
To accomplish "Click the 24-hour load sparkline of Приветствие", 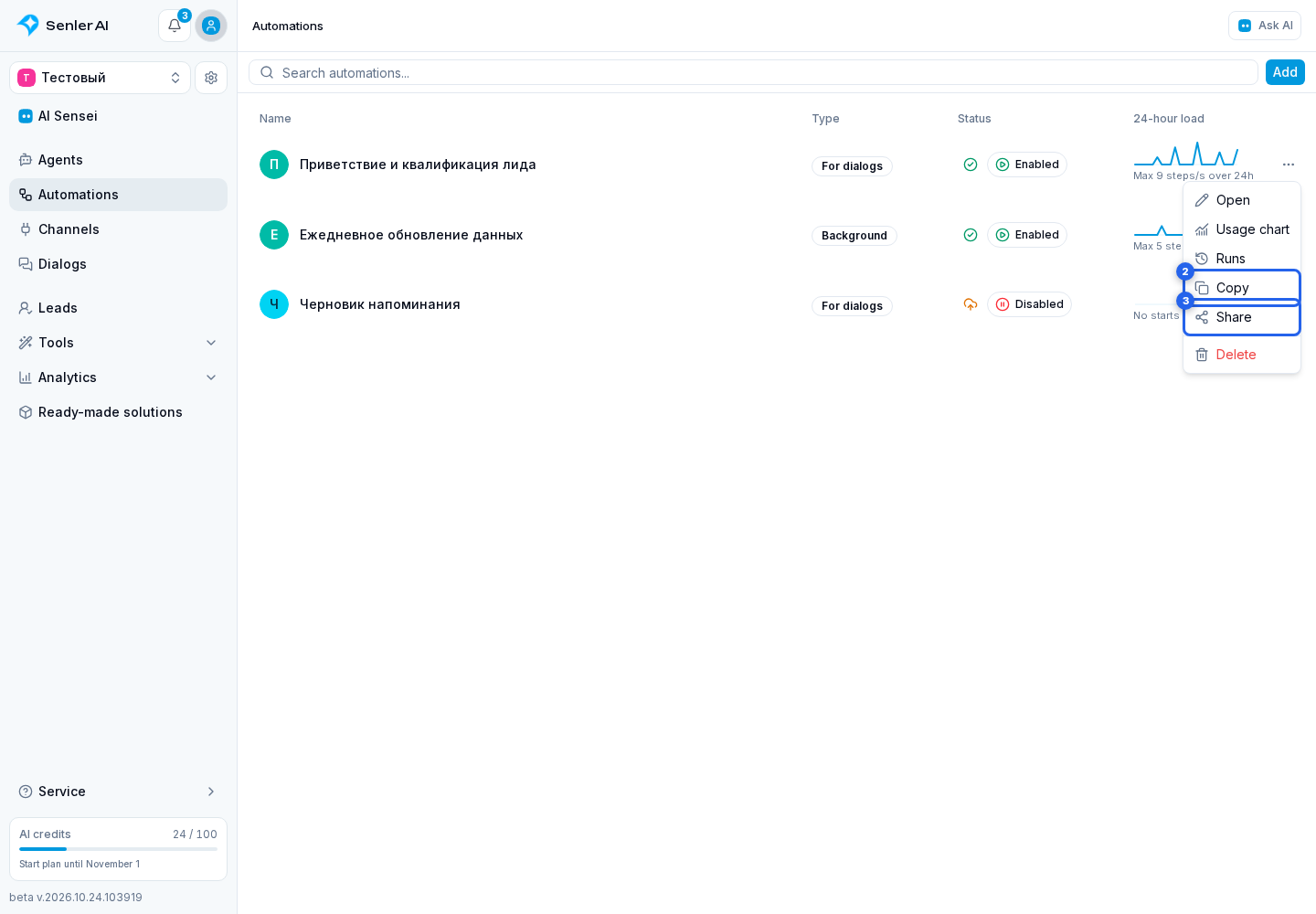I will [1186, 154].
